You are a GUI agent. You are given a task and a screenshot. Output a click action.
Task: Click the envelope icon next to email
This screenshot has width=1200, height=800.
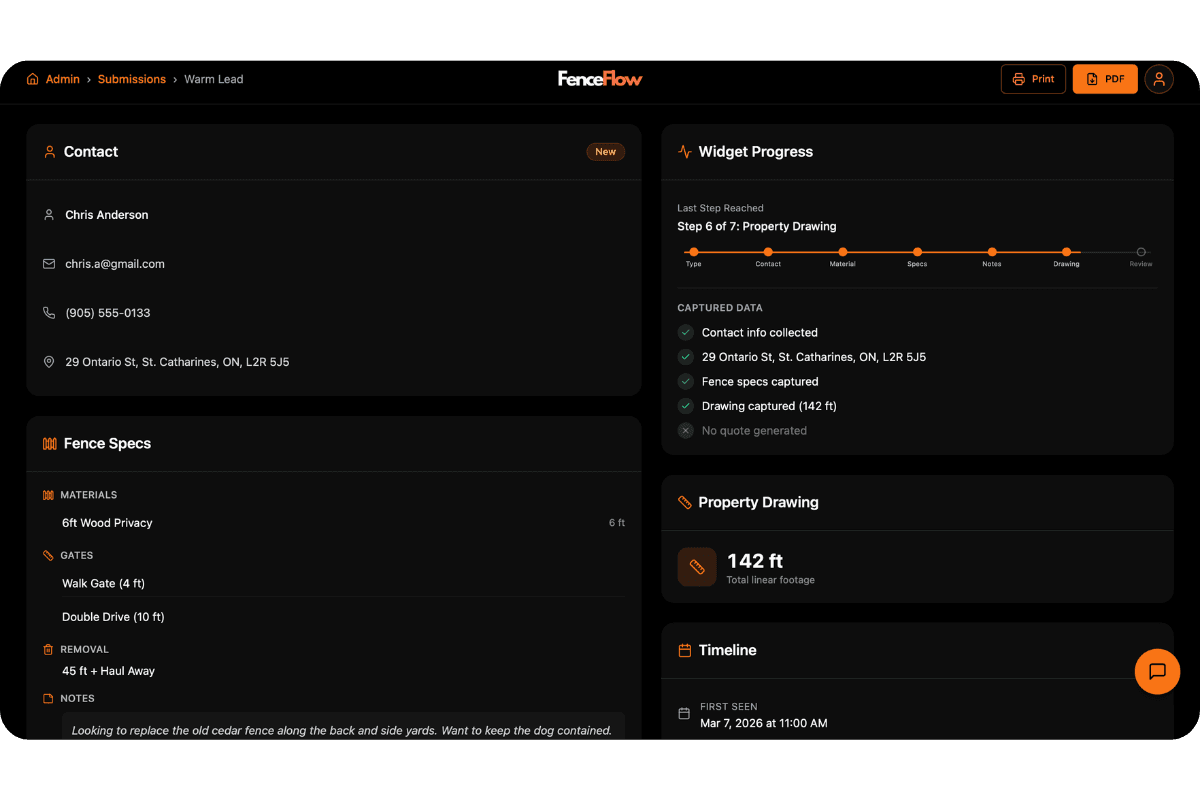point(49,264)
